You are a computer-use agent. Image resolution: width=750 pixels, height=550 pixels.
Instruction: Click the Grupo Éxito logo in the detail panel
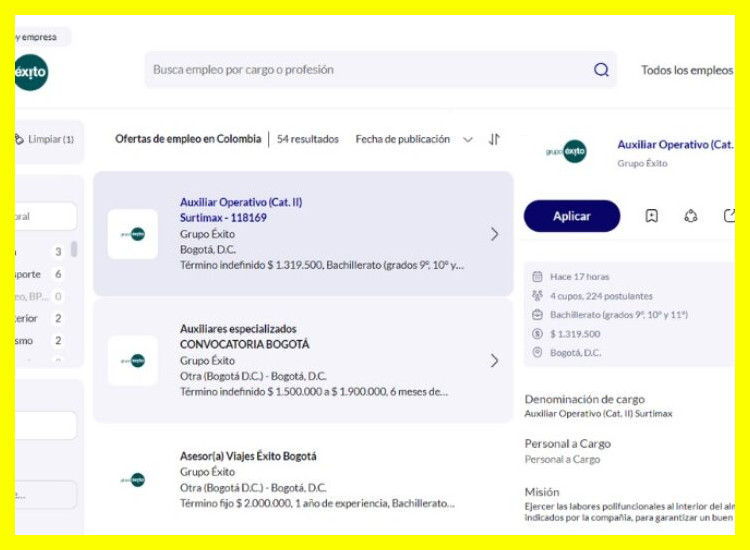(x=566, y=151)
